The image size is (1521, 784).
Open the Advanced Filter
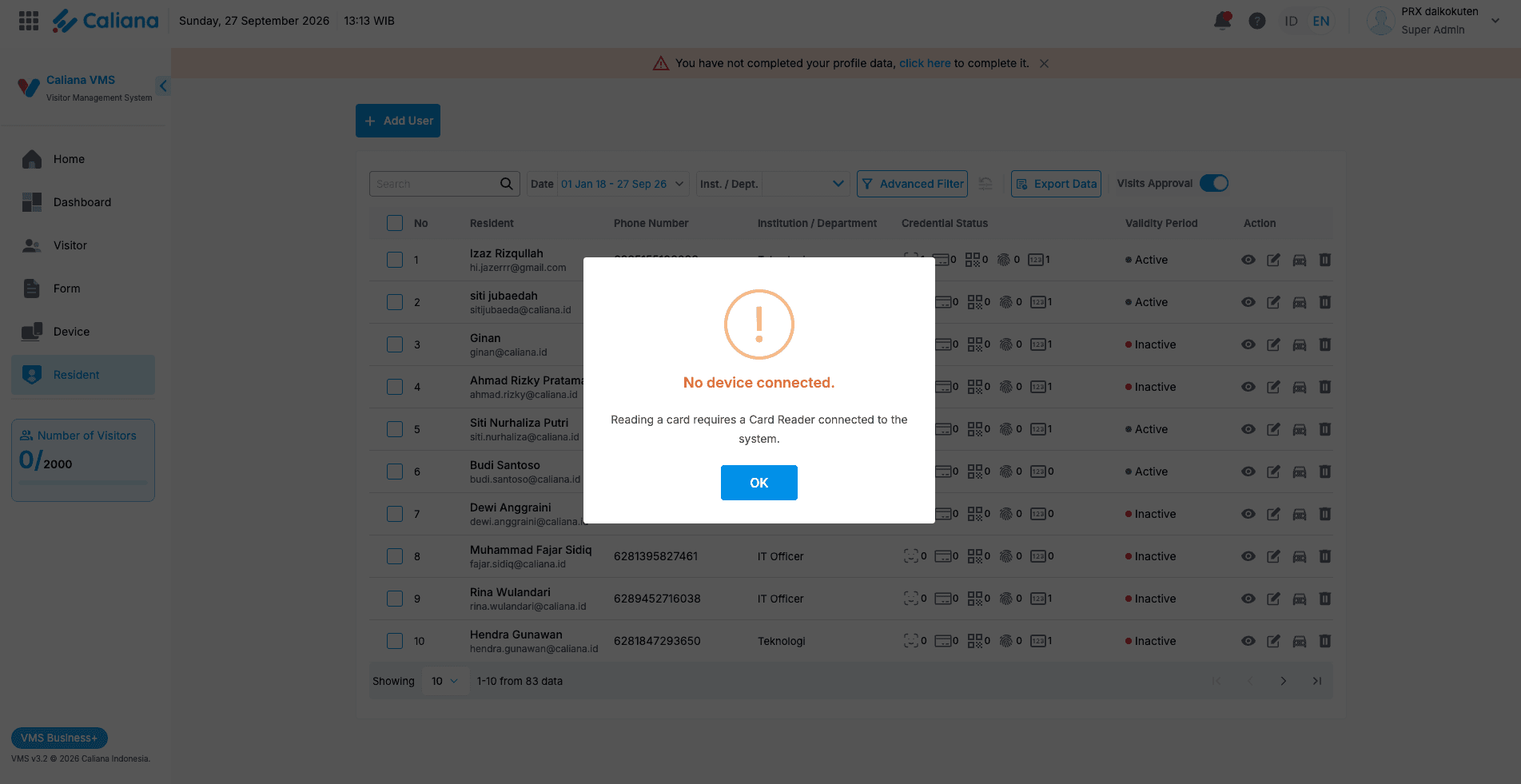912,184
